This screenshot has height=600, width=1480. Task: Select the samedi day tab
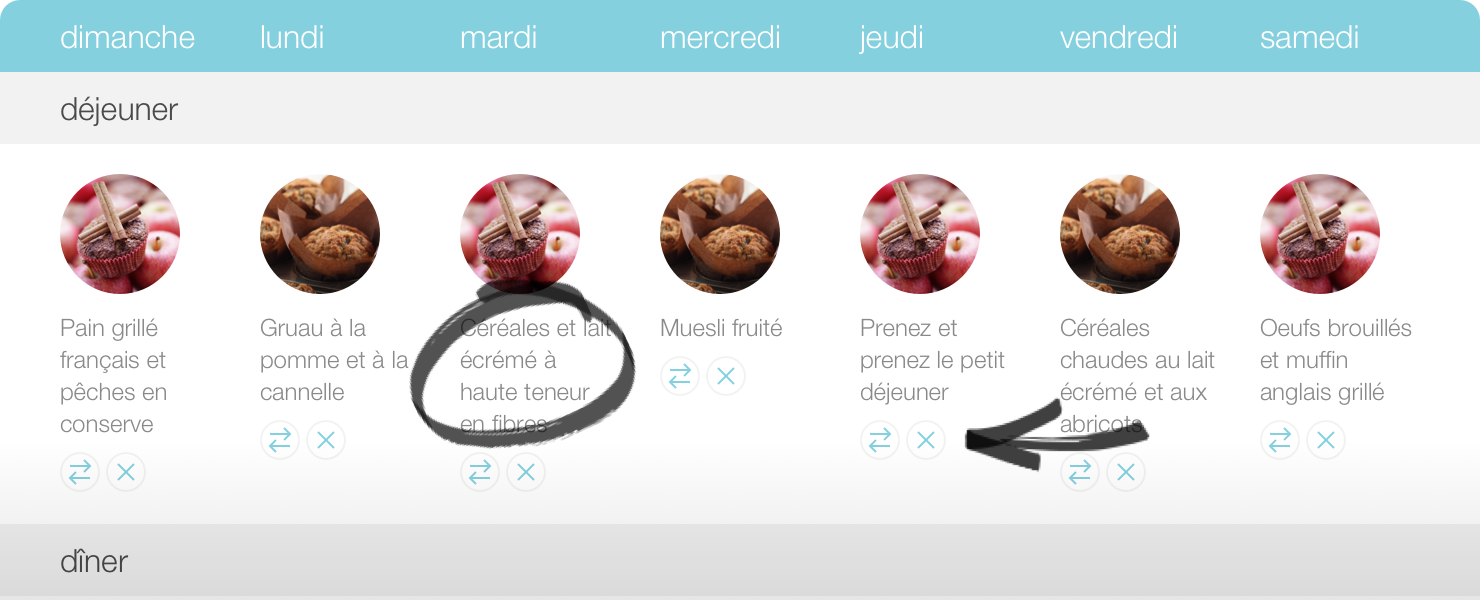(x=1309, y=38)
